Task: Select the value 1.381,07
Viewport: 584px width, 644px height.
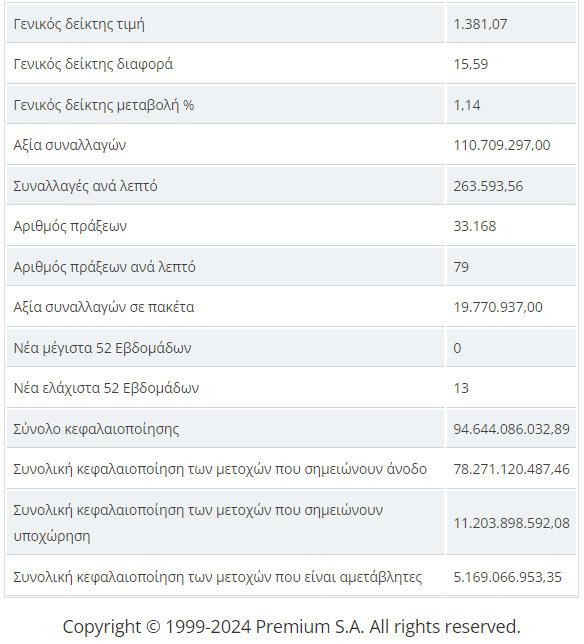Action: pyautogui.click(x=480, y=24)
